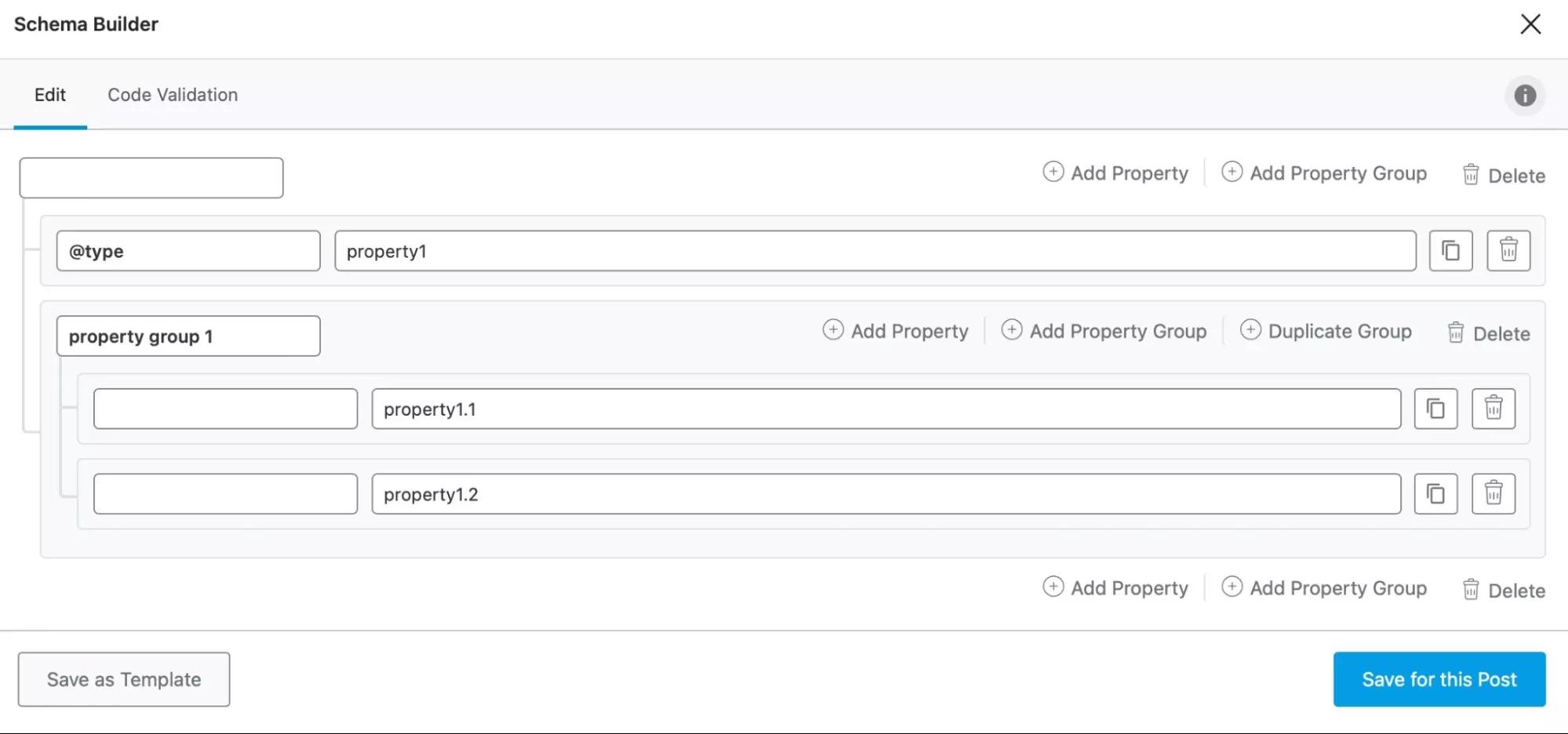The image size is (1568, 734).
Task: Delete the property1 row using trash icon
Action: pyautogui.click(x=1508, y=250)
